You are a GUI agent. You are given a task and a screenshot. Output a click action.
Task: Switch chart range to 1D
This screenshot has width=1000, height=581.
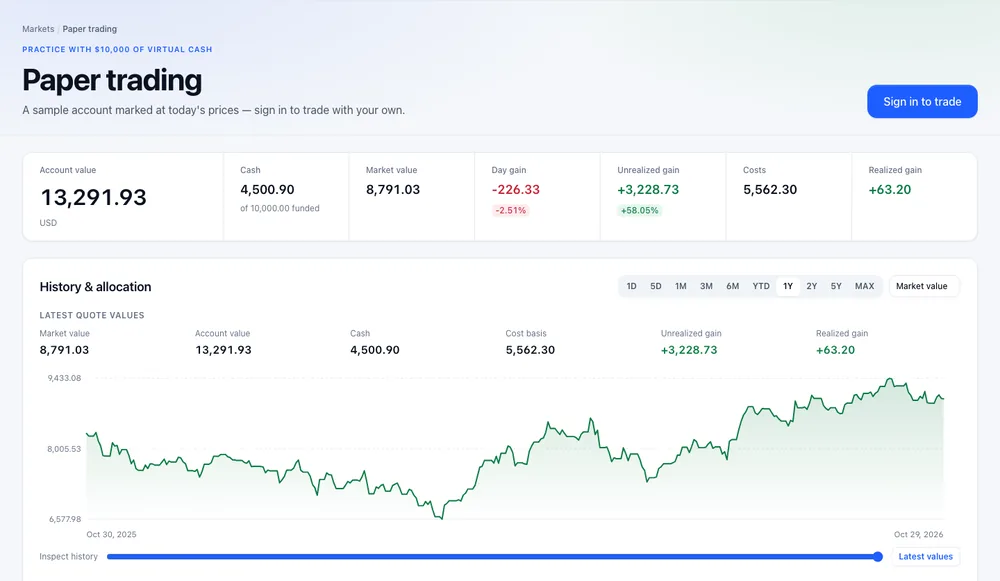point(631,286)
